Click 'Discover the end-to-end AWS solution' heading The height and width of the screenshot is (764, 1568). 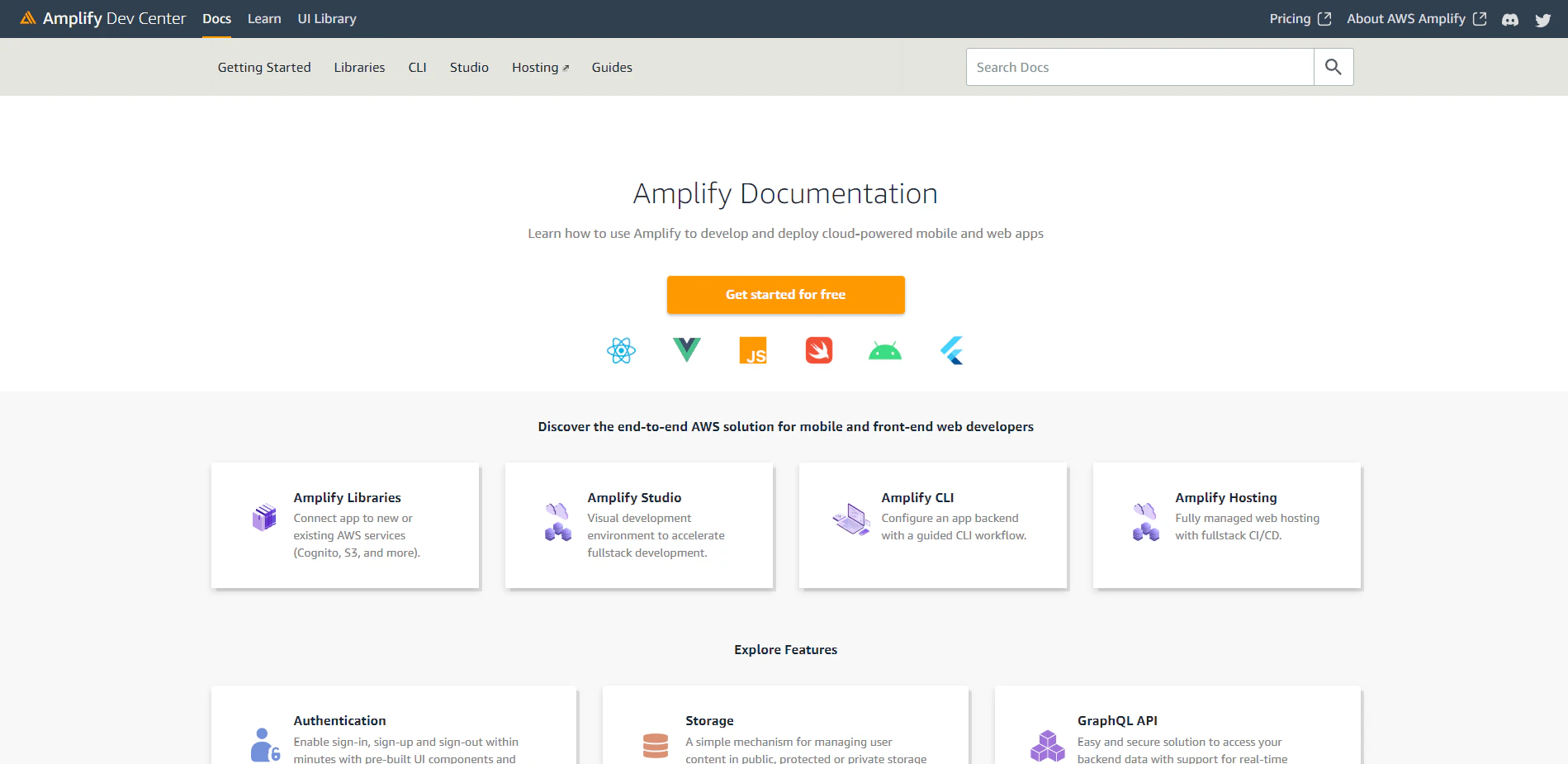(785, 427)
